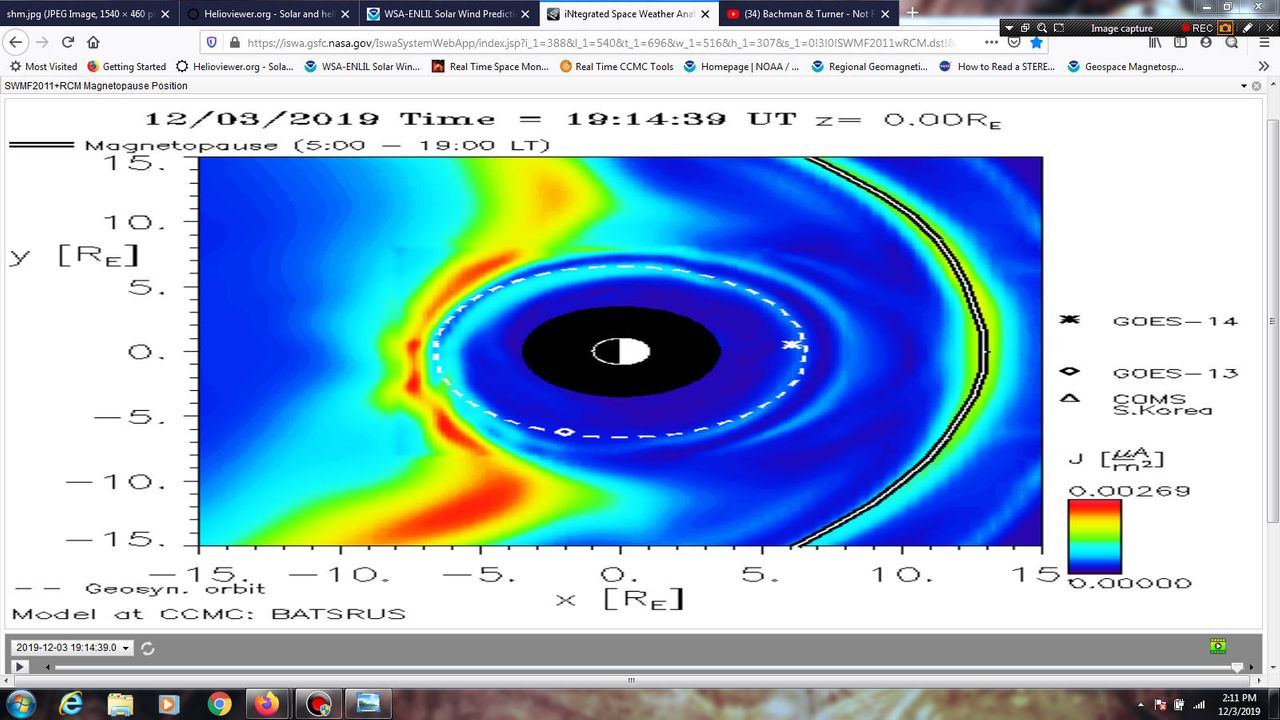Viewport: 1280px width, 720px height.
Task: Open Google Chrome from the taskbar
Action: click(x=219, y=704)
